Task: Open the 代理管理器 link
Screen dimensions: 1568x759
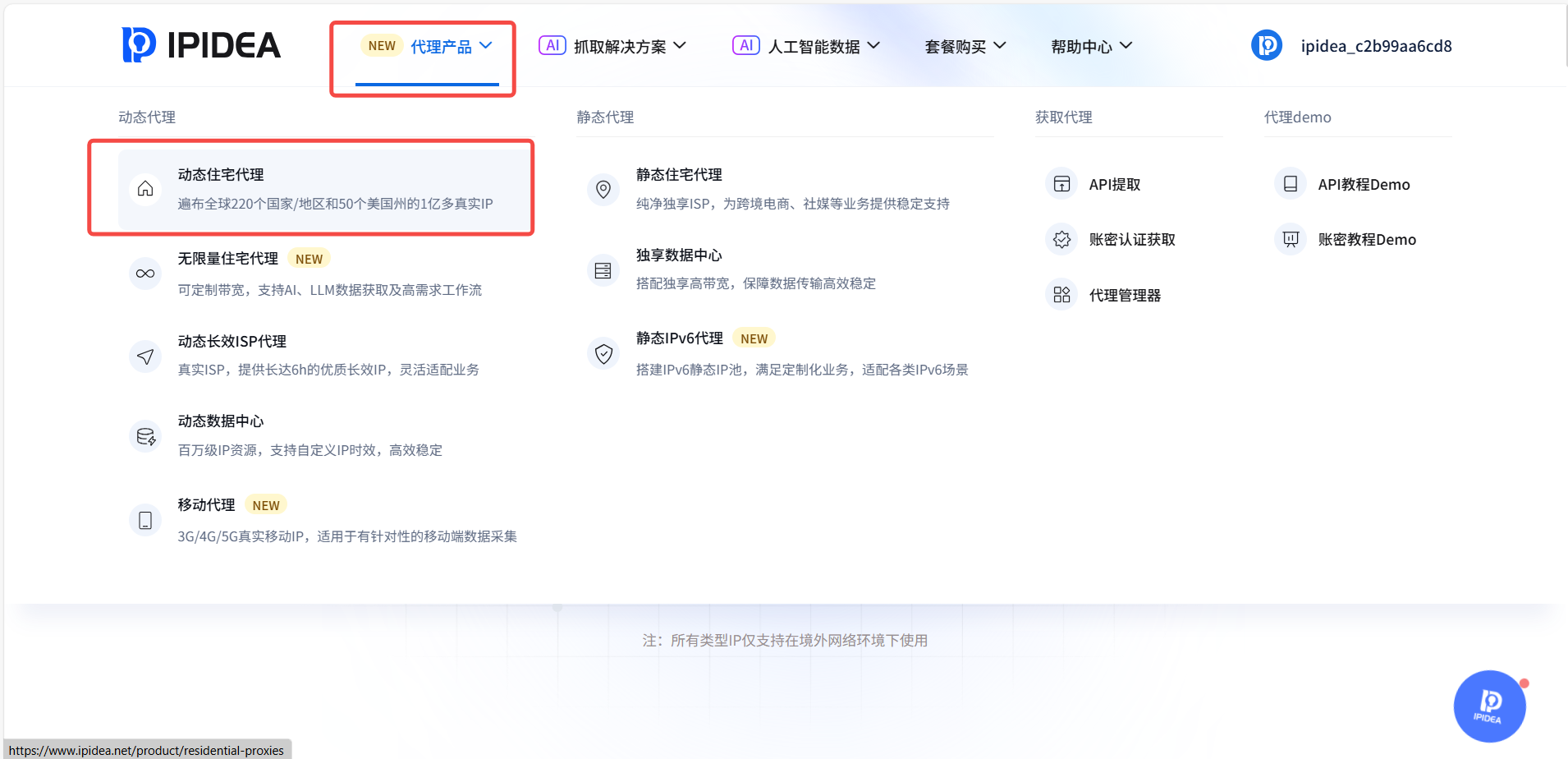Action: (x=1125, y=296)
